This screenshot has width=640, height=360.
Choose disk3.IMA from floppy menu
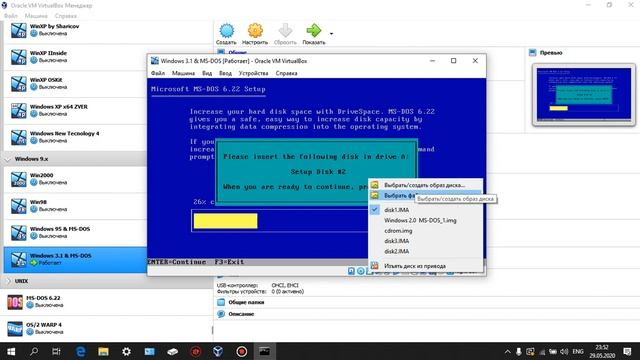pyautogui.click(x=425, y=241)
